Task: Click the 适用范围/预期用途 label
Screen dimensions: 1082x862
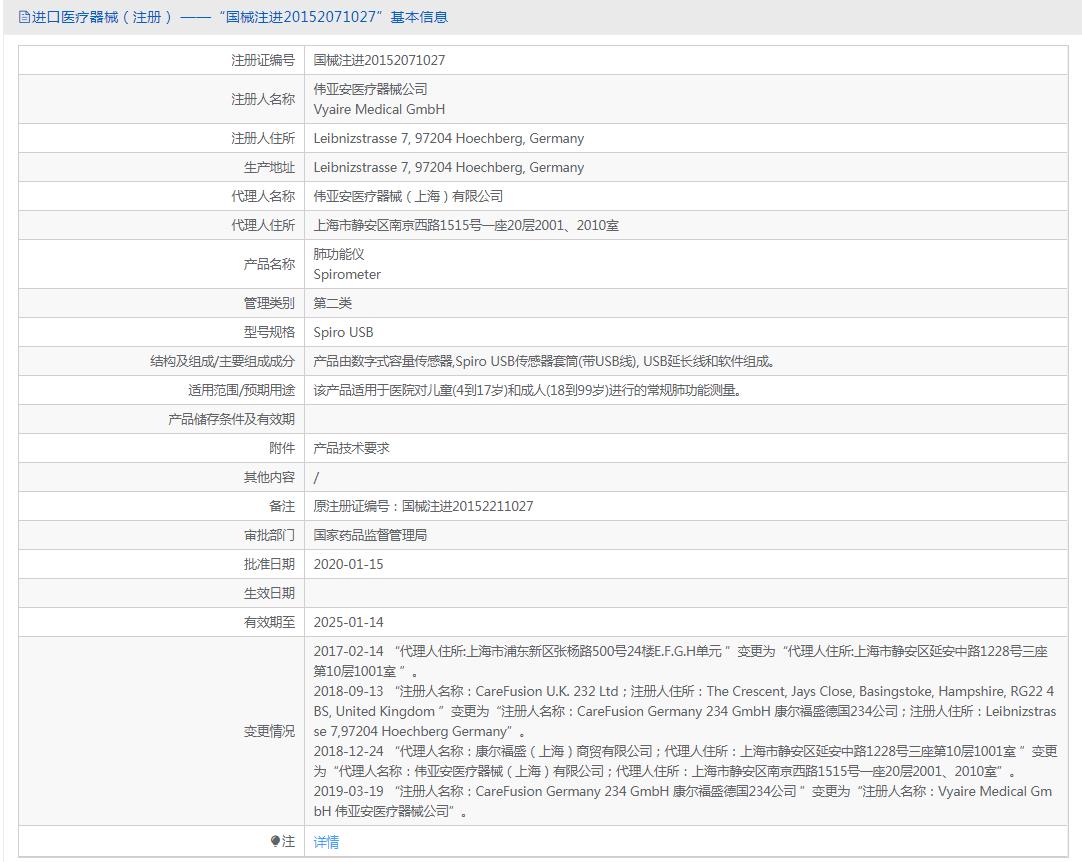Action: point(242,390)
